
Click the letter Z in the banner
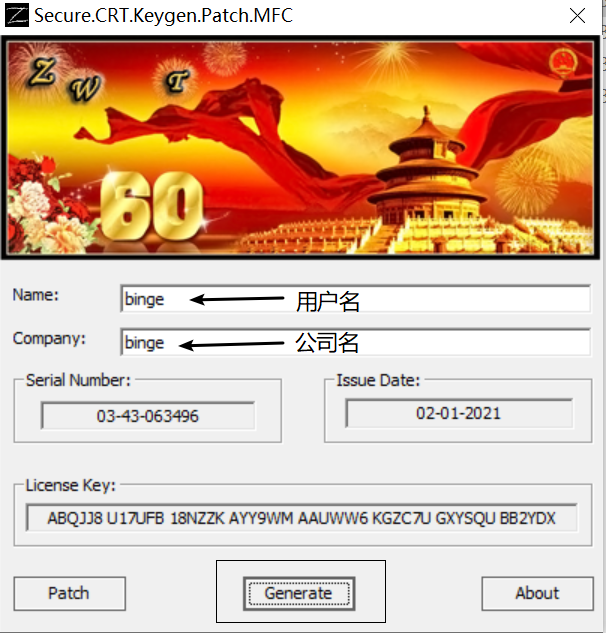pos(44,71)
